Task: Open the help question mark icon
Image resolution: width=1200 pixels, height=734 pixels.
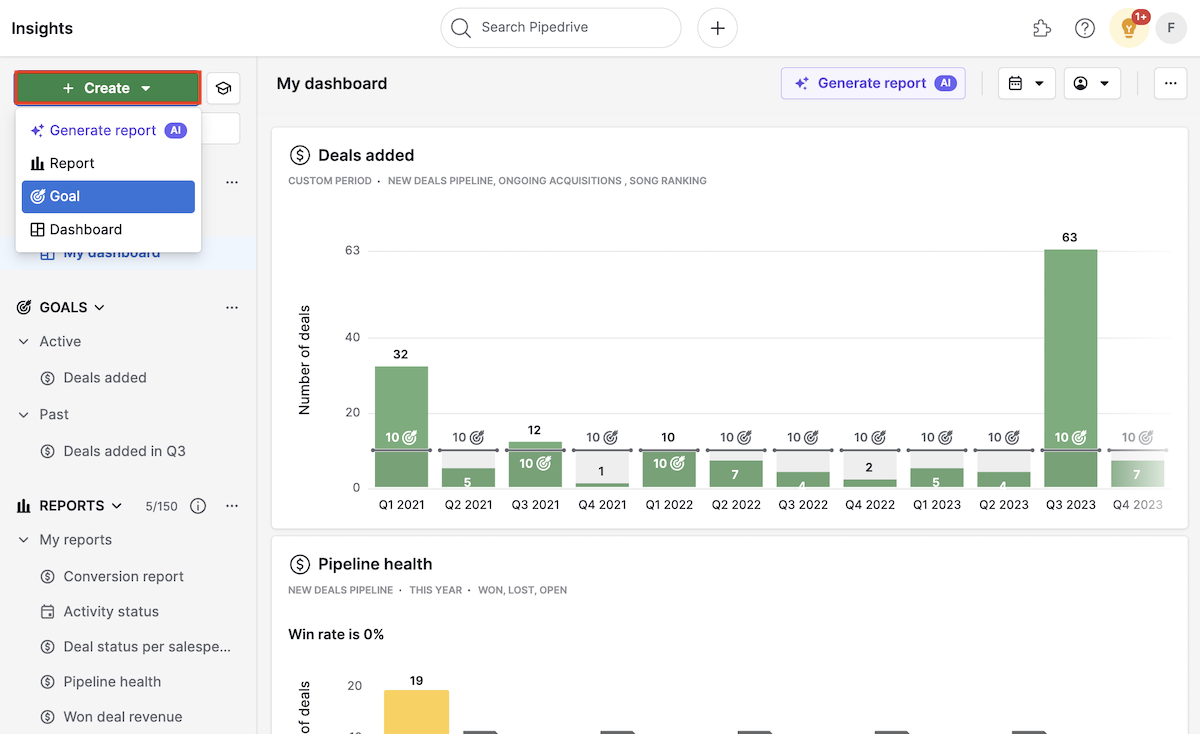Action: pos(1085,28)
